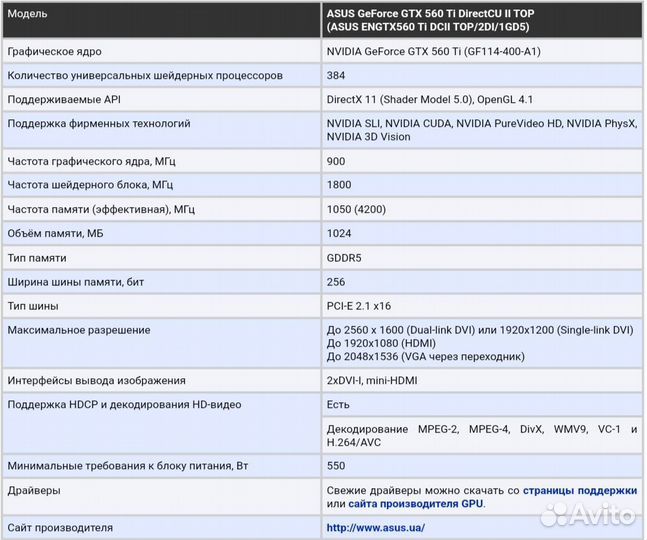This screenshot has height=540, width=647.
Task: Click the Тип шины label
Action: pos(33,306)
